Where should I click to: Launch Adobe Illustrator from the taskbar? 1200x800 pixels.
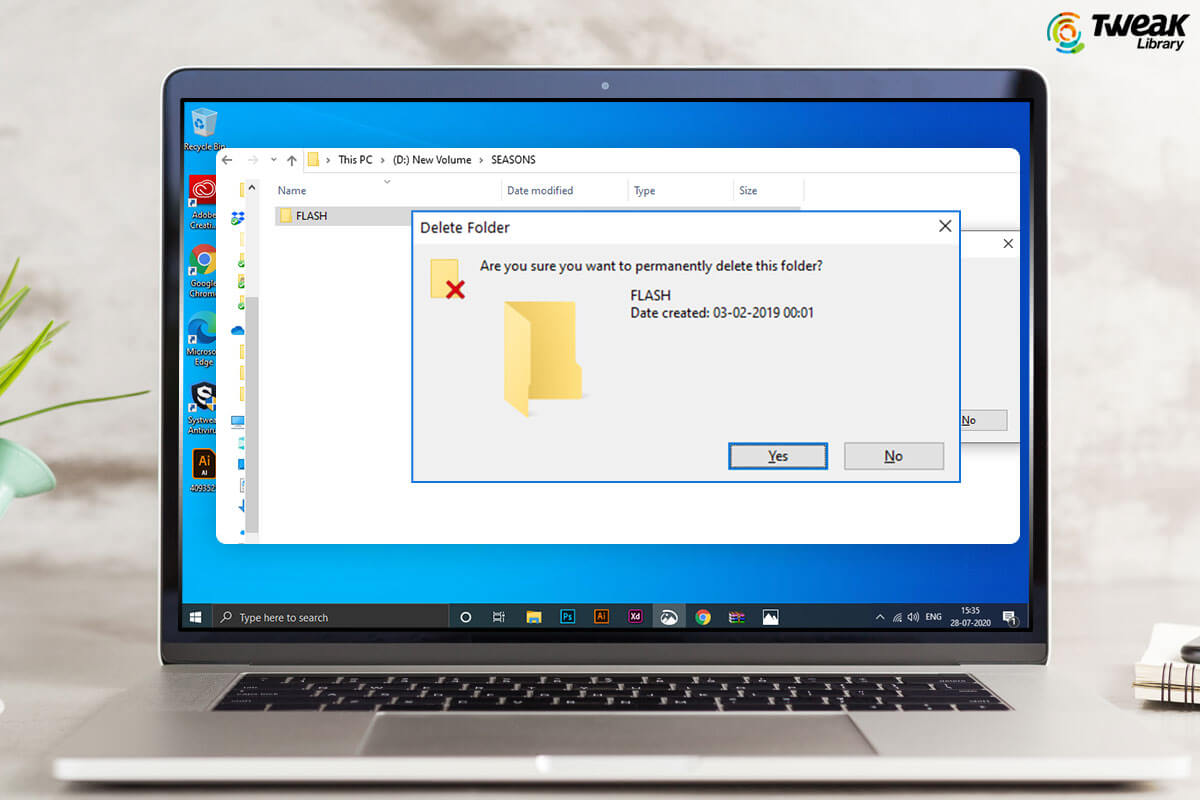click(601, 616)
